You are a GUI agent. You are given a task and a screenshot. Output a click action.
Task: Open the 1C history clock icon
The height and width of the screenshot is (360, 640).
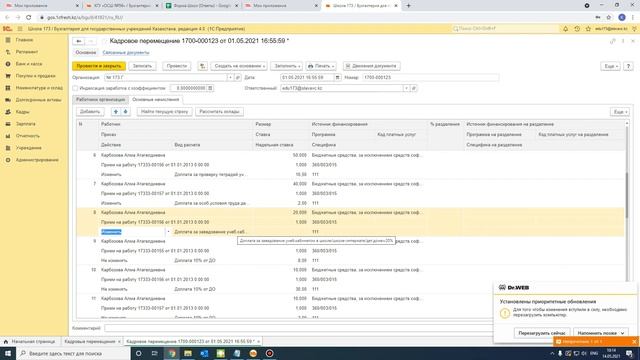pos(577,29)
